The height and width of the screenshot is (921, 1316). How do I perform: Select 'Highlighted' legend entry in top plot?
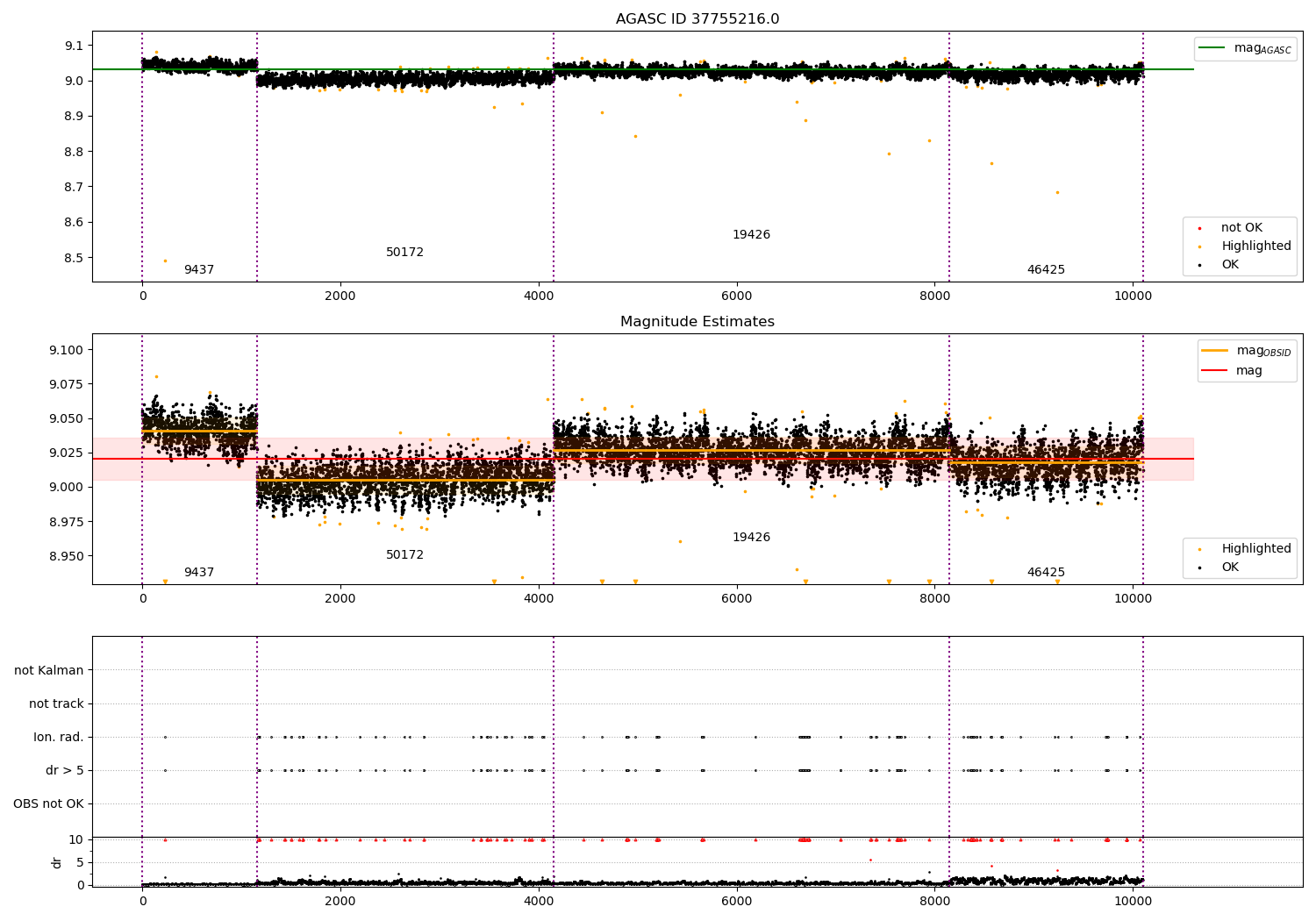point(1256,246)
